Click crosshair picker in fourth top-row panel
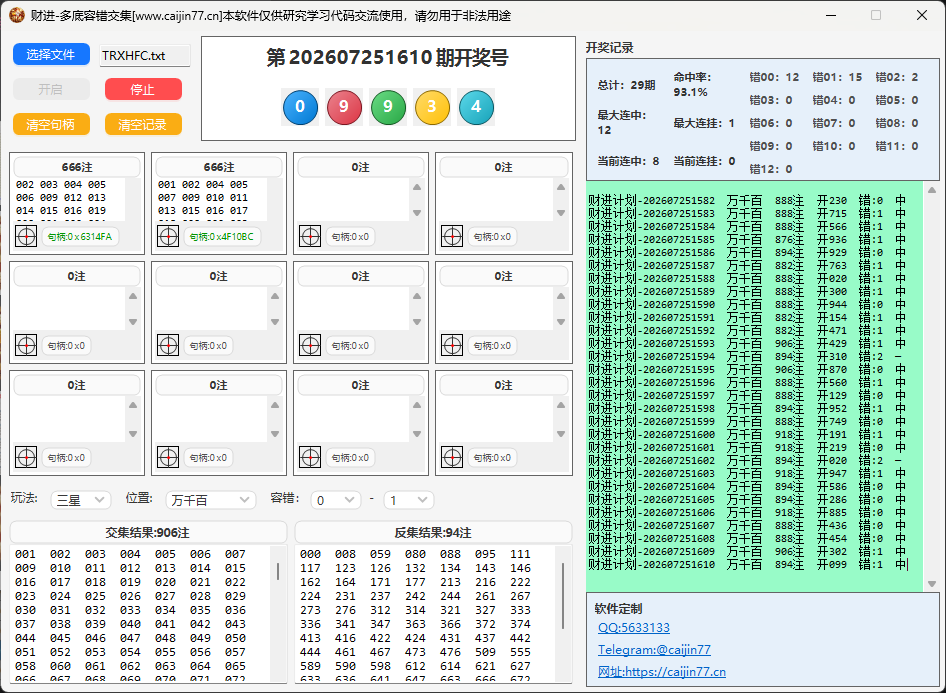 point(452,236)
